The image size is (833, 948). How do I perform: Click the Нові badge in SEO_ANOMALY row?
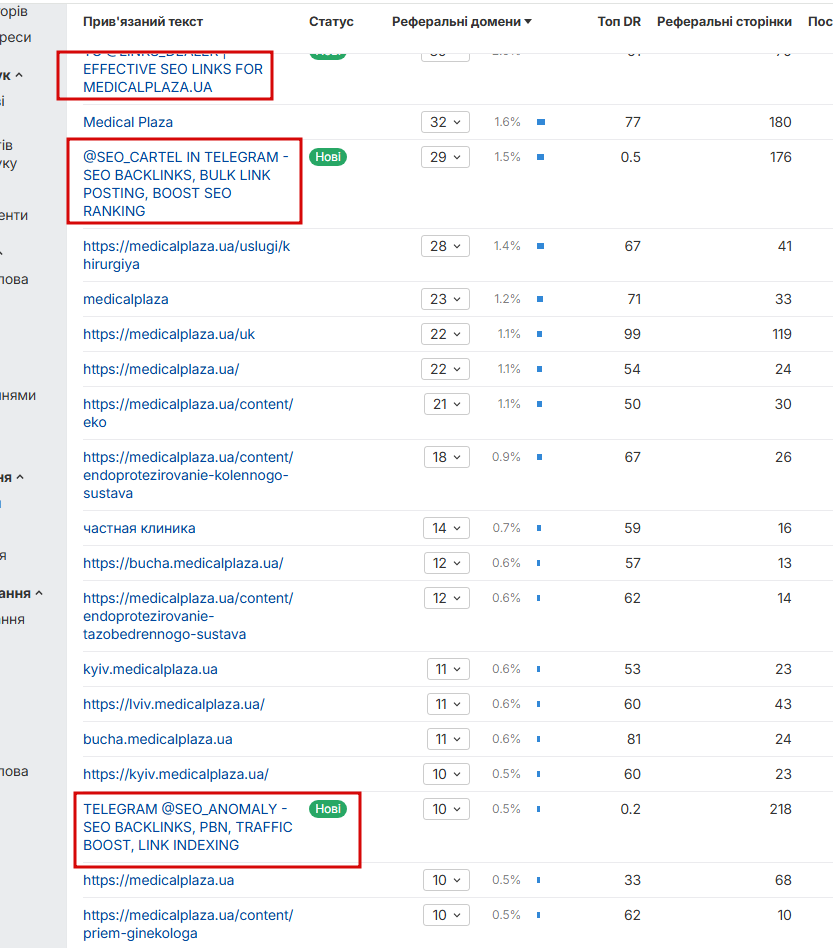point(328,809)
